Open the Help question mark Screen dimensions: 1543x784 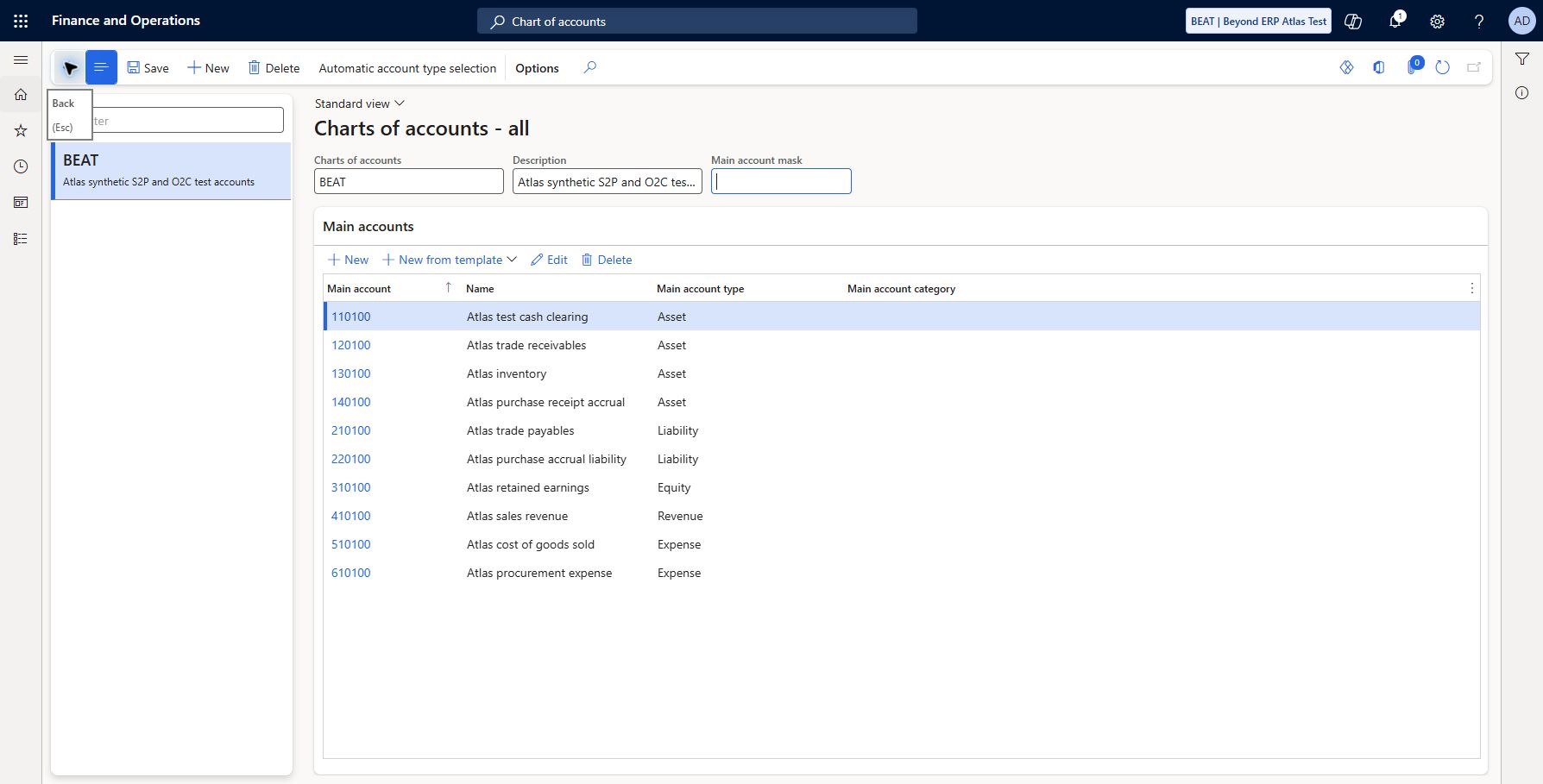pyautogui.click(x=1479, y=21)
